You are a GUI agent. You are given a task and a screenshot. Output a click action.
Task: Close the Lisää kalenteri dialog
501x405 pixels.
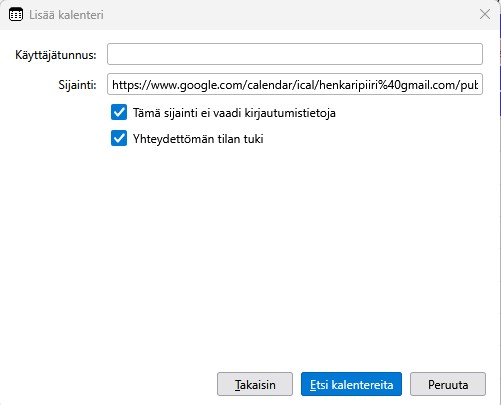(x=485, y=14)
